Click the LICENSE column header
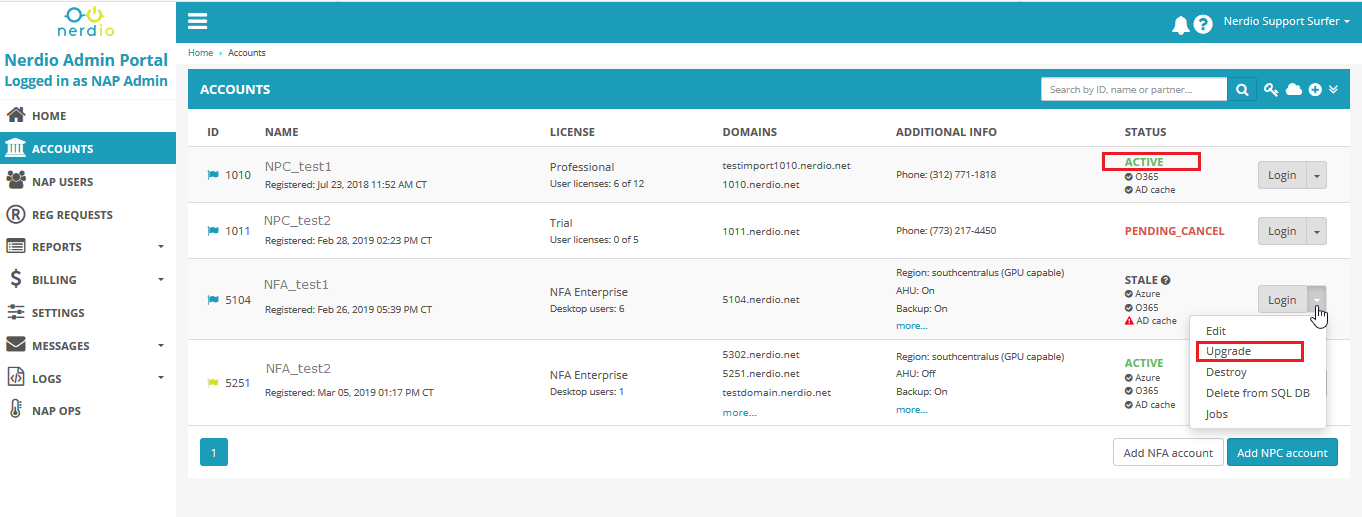 572,132
